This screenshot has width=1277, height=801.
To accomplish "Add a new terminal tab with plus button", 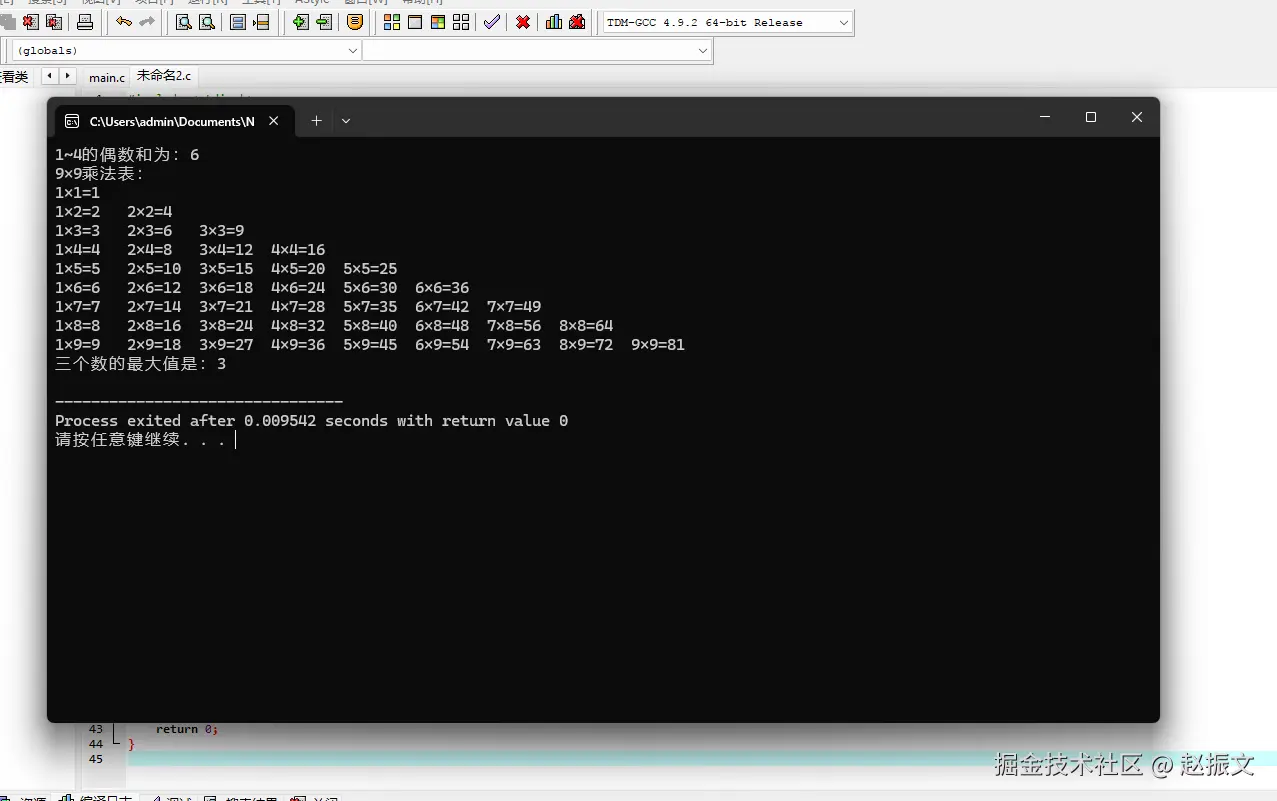I will [316, 120].
